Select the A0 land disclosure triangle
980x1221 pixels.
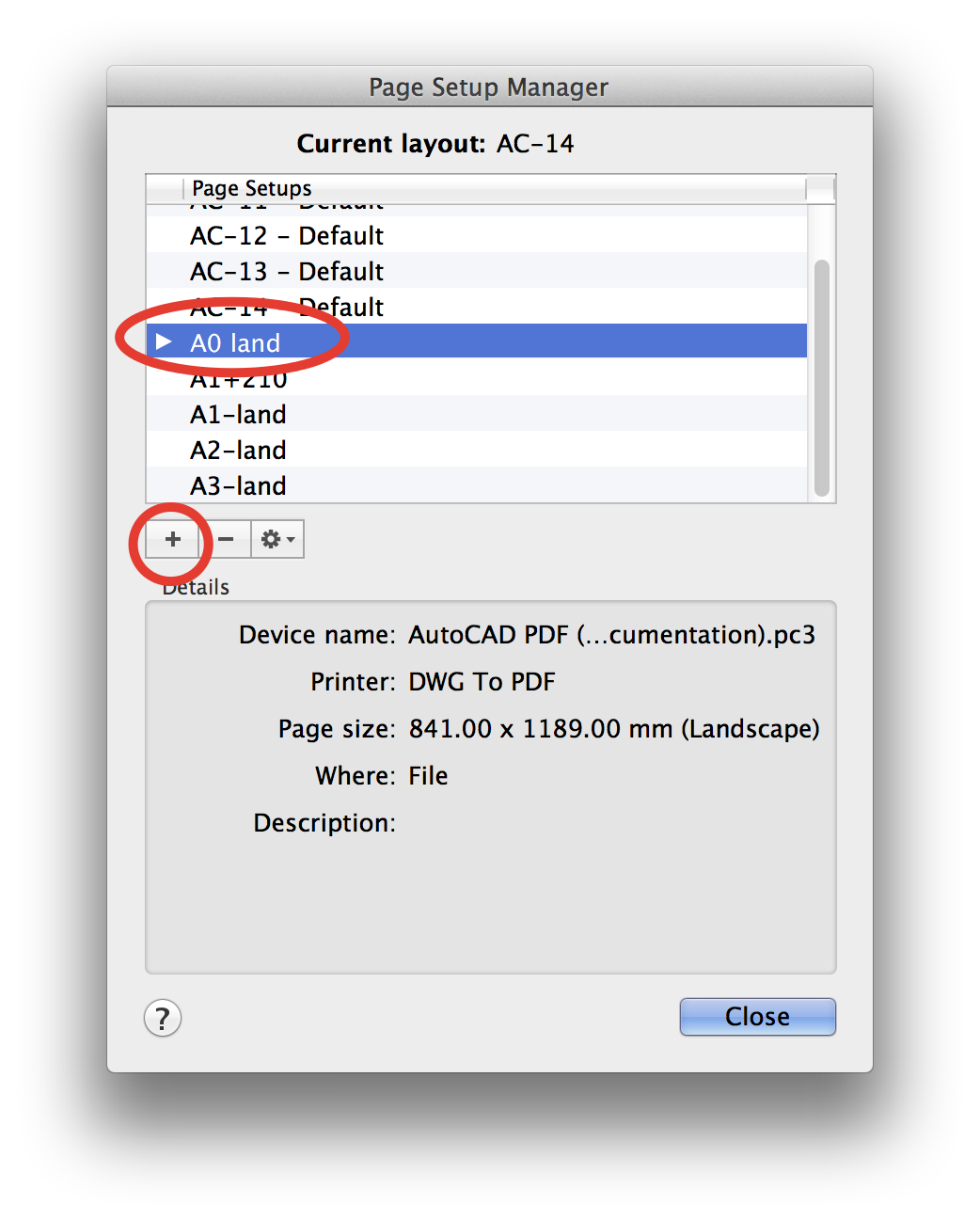click(x=166, y=341)
